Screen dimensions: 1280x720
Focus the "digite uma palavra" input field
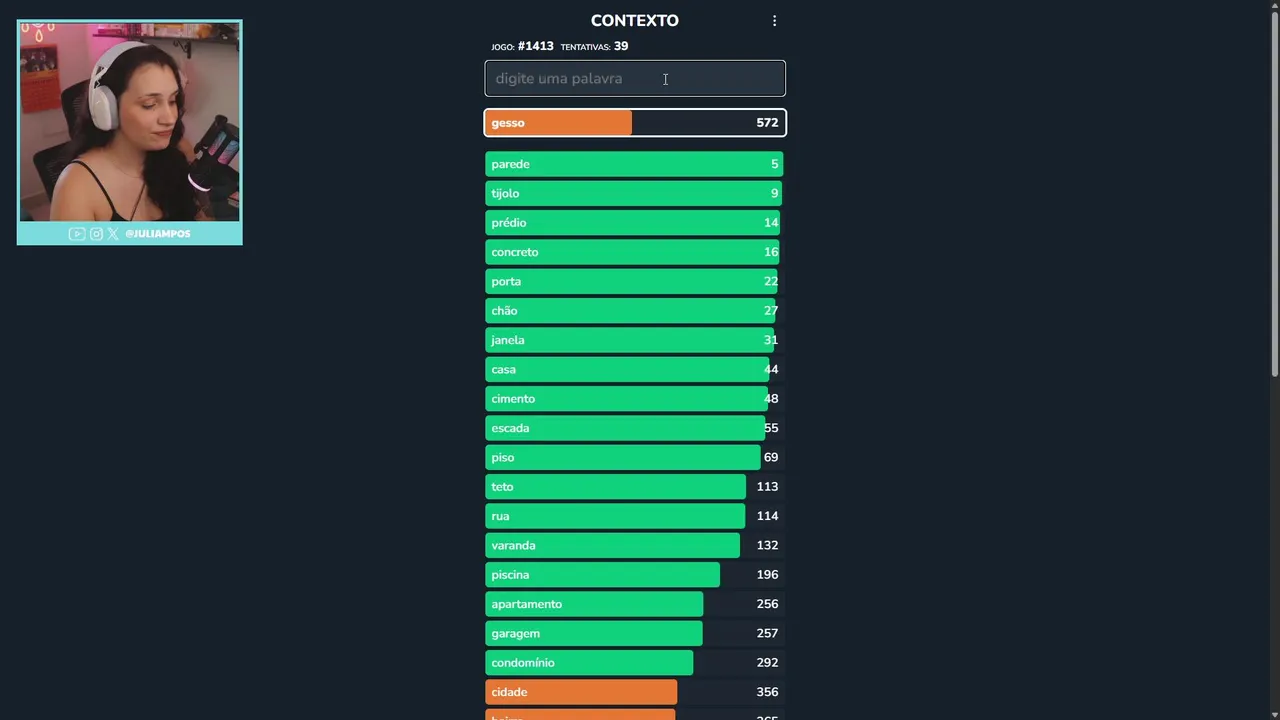click(x=635, y=79)
